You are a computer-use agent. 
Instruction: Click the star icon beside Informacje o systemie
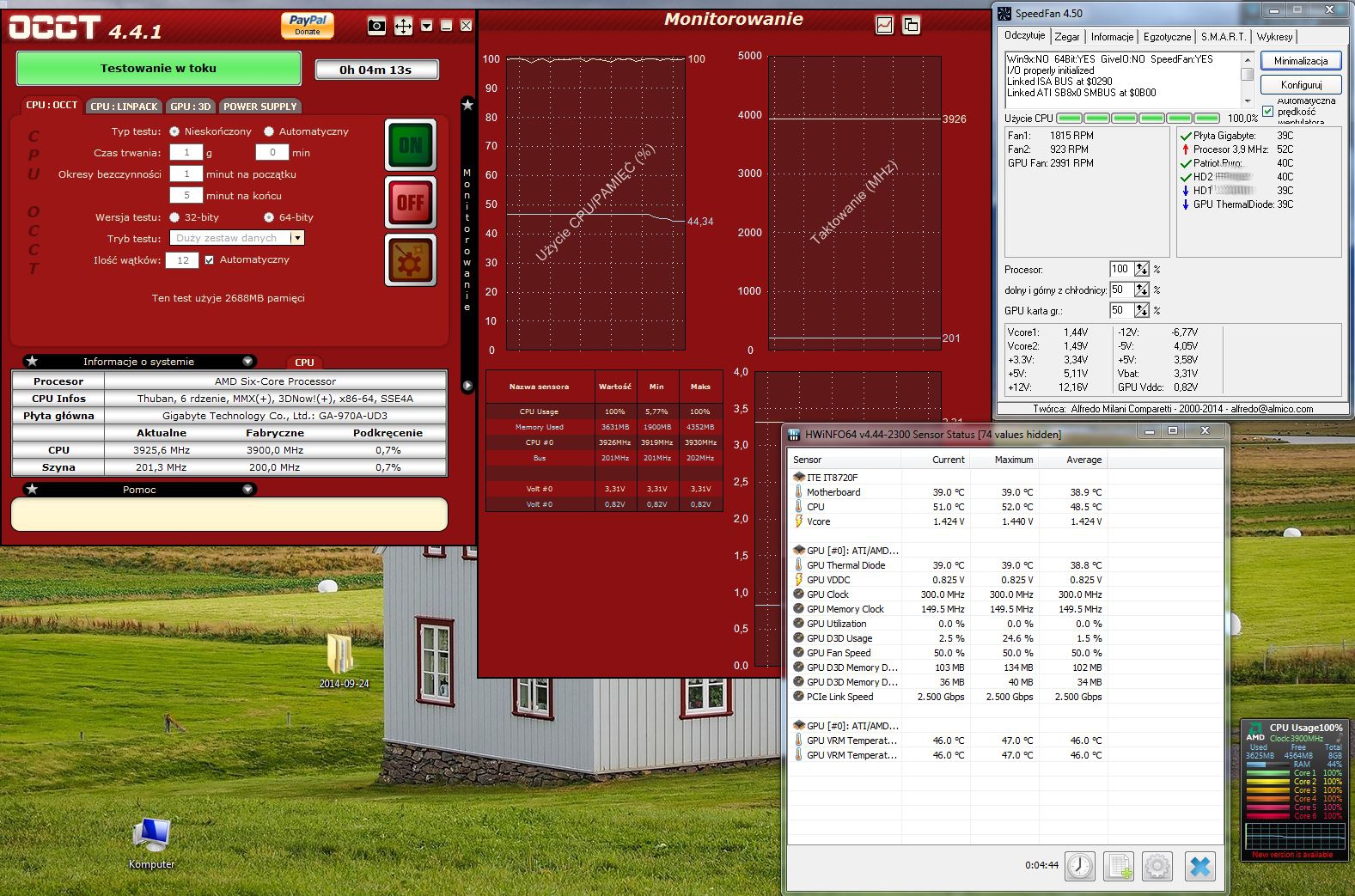(x=32, y=361)
